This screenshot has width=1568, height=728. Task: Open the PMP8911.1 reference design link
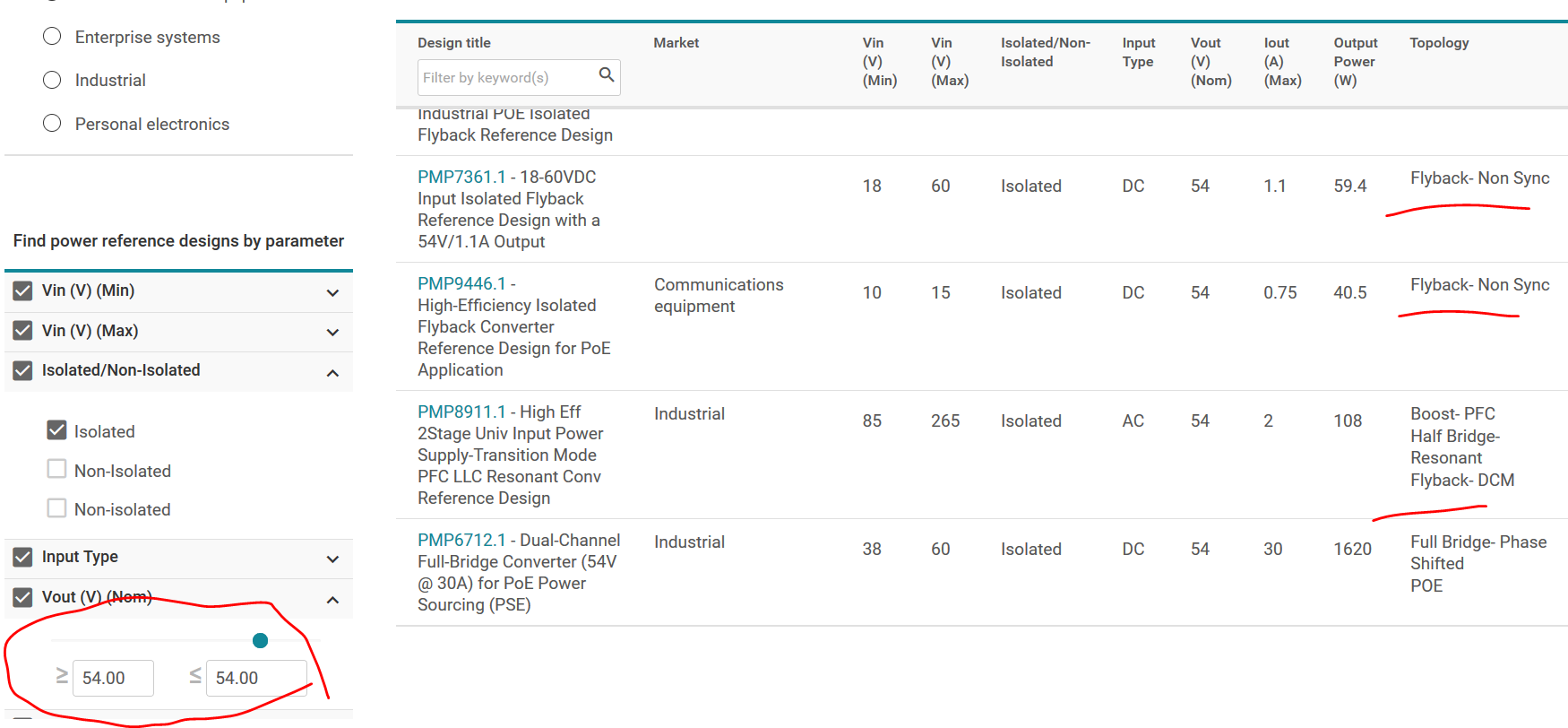(461, 412)
